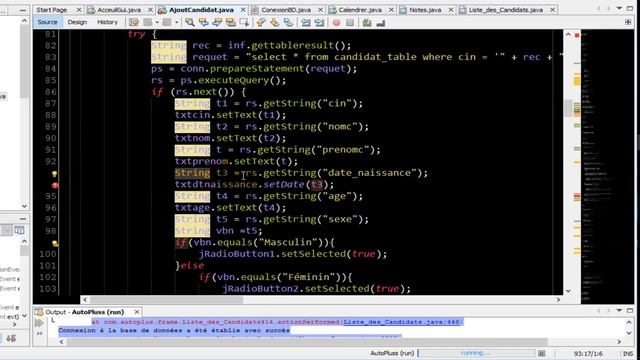This screenshot has height=360, width=640.
Task: Click Shift Line Right icon
Action: tap(319, 22)
